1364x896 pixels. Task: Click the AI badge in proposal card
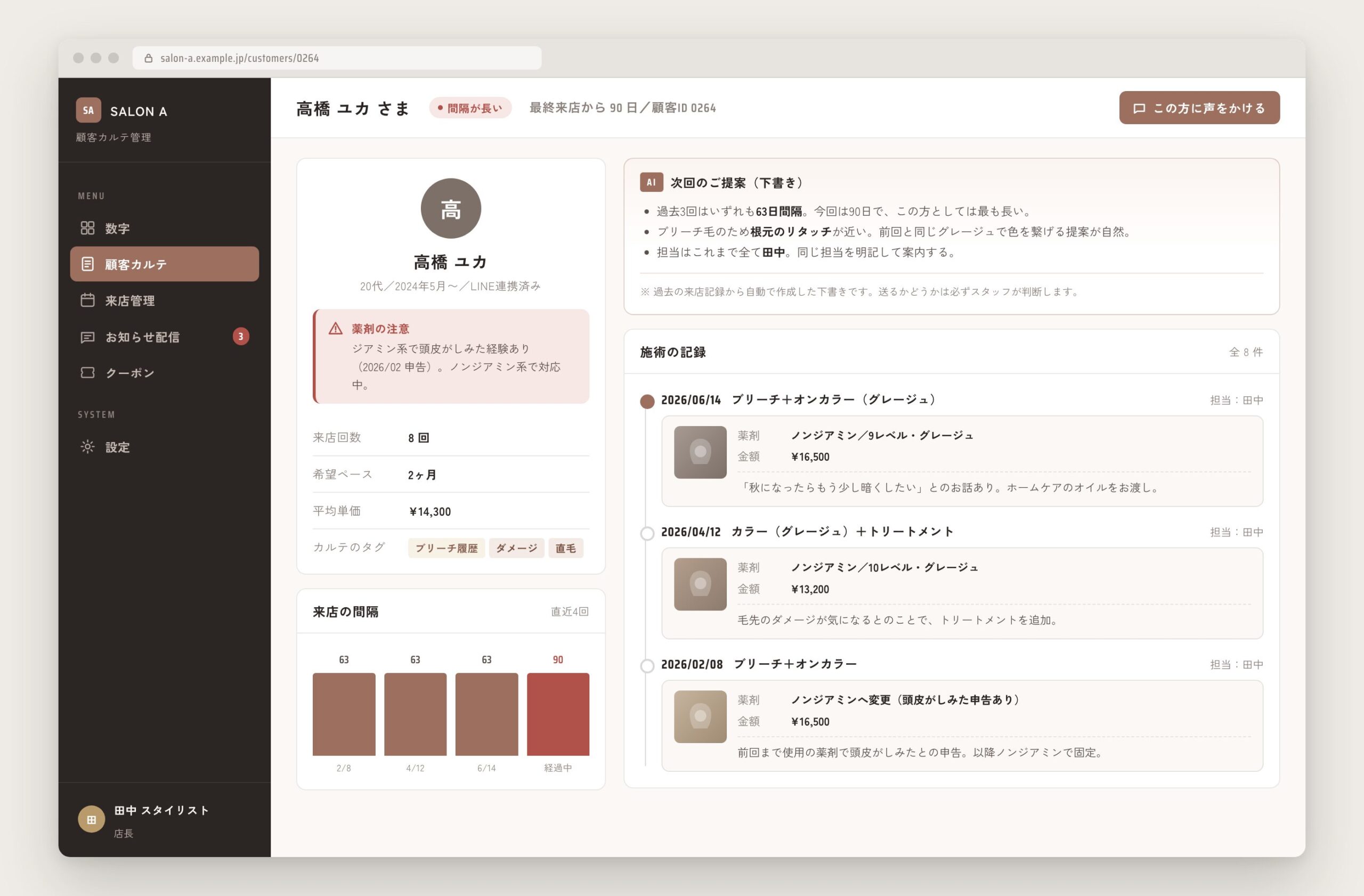click(651, 182)
